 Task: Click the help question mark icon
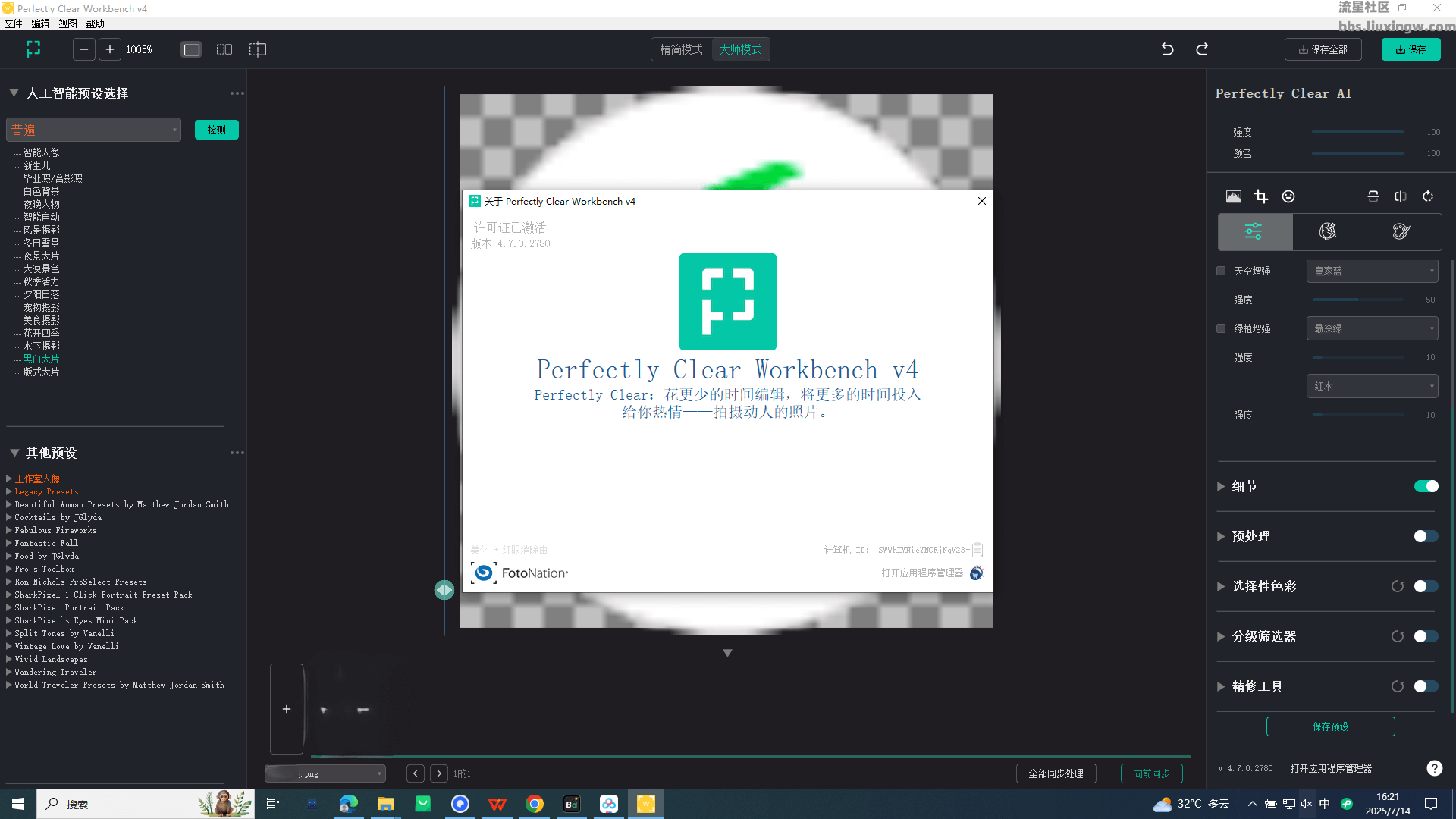coord(1434,768)
